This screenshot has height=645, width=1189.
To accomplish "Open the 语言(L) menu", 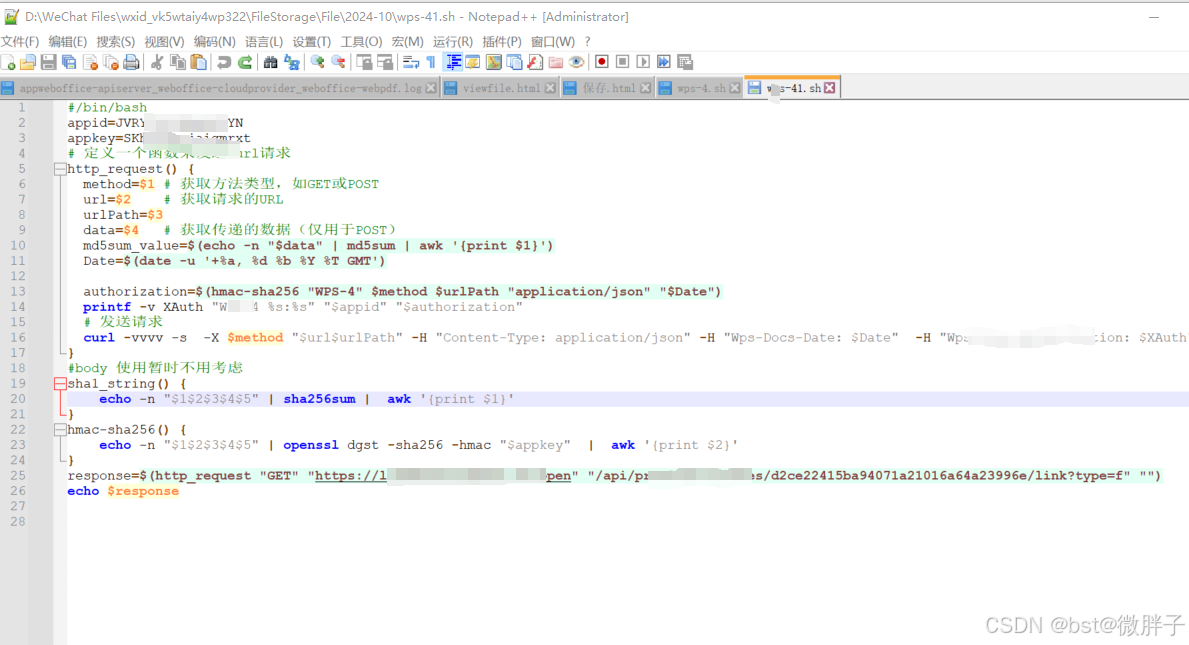I will [264, 42].
